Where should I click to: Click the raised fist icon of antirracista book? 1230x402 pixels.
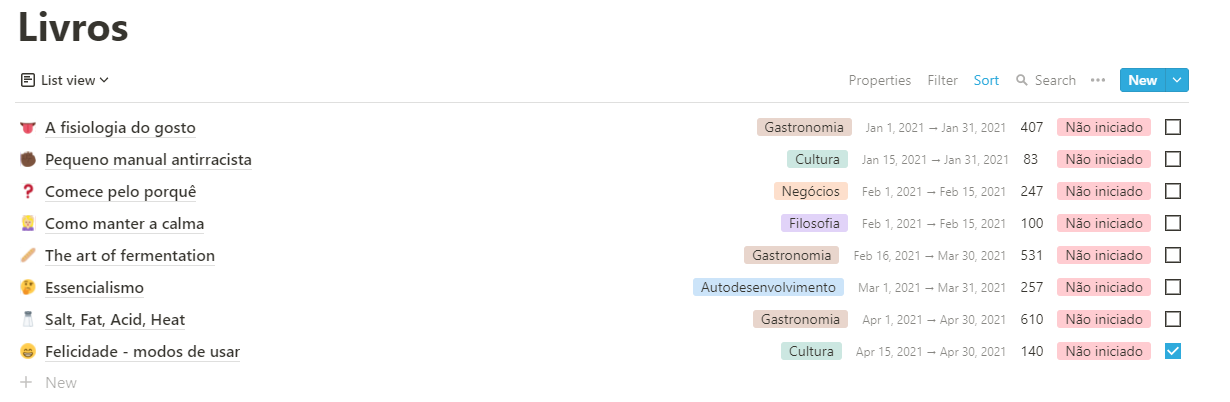click(27, 160)
